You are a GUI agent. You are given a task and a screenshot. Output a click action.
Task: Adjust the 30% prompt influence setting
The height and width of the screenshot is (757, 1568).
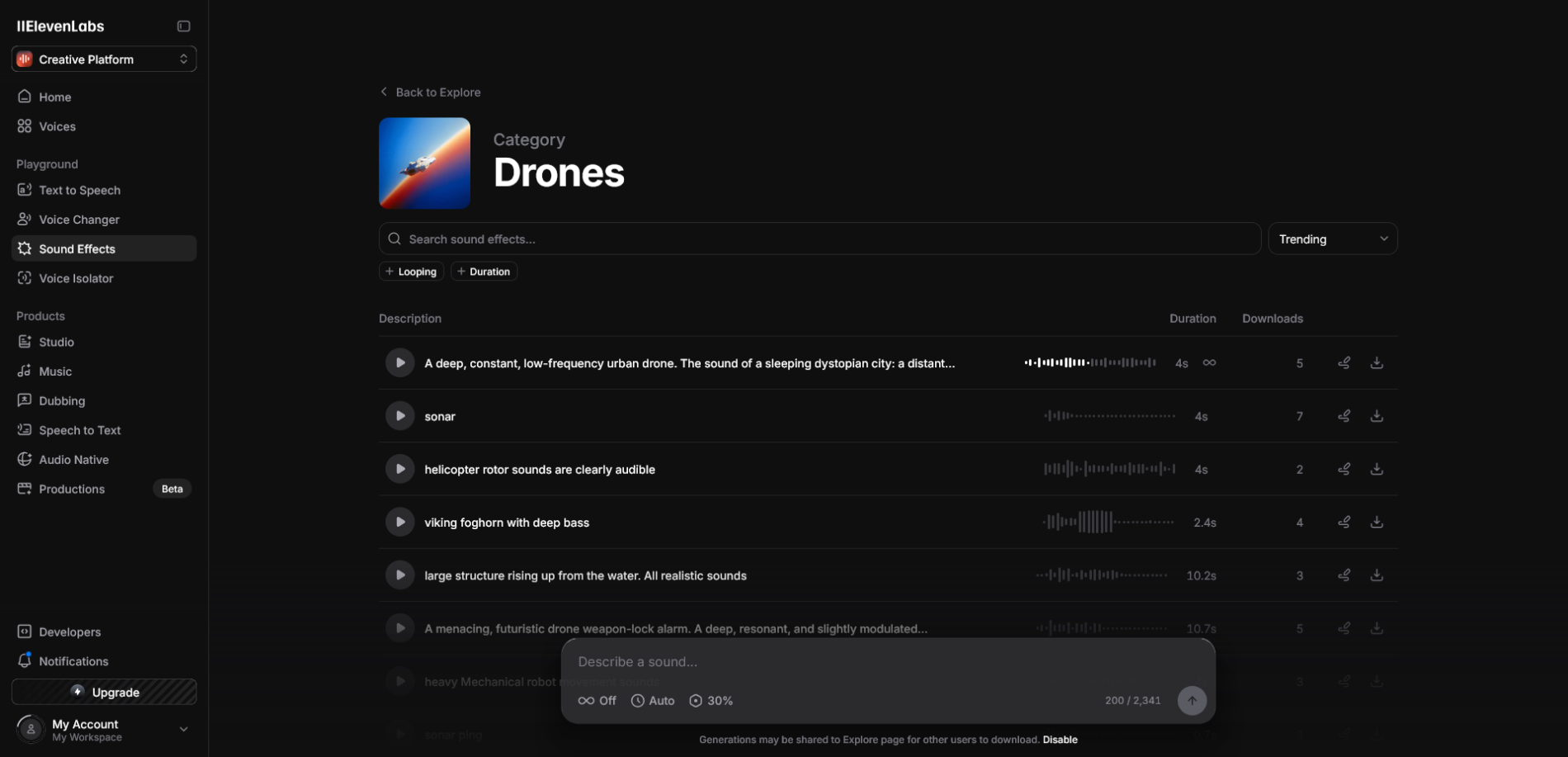click(x=711, y=701)
